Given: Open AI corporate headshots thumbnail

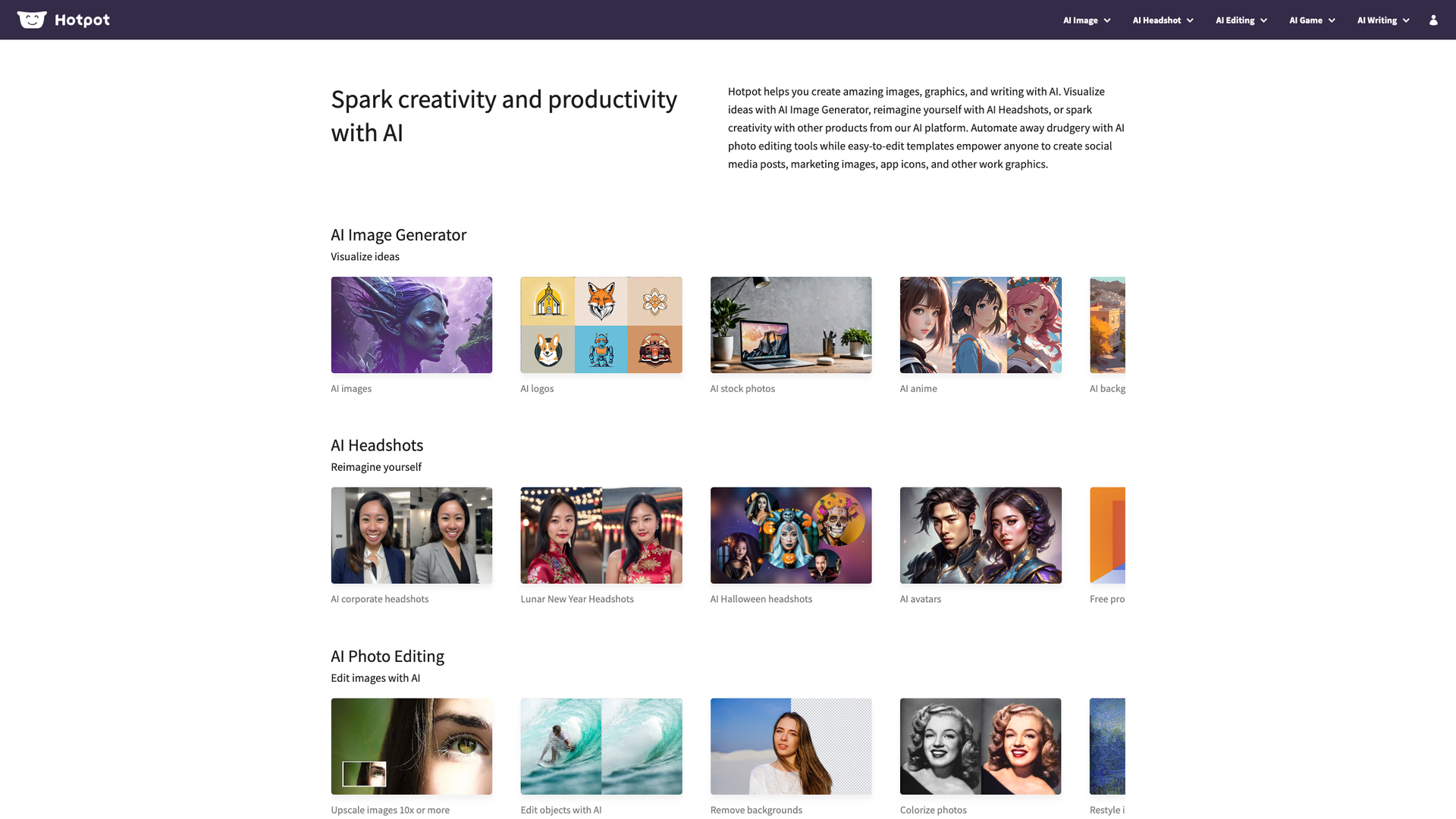Looking at the screenshot, I should click(x=412, y=535).
